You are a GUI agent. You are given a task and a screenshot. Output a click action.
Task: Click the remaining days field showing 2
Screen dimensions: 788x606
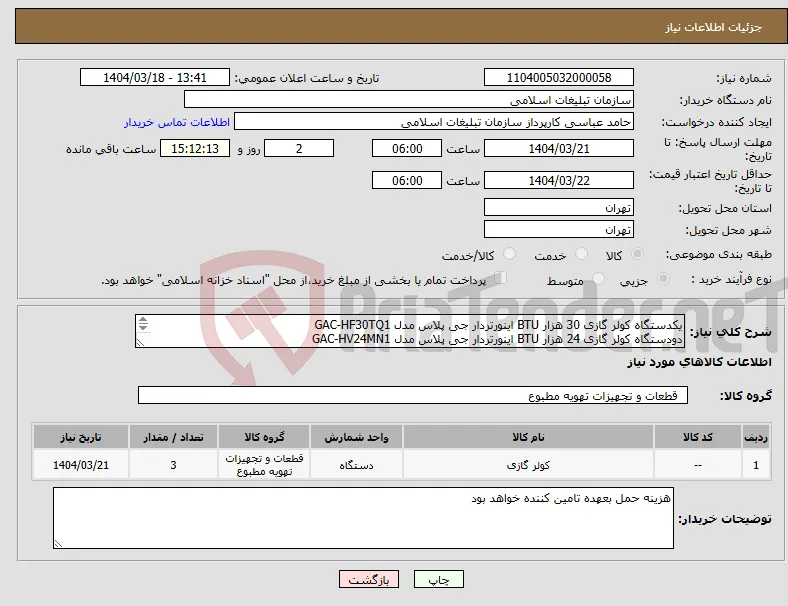click(x=299, y=149)
